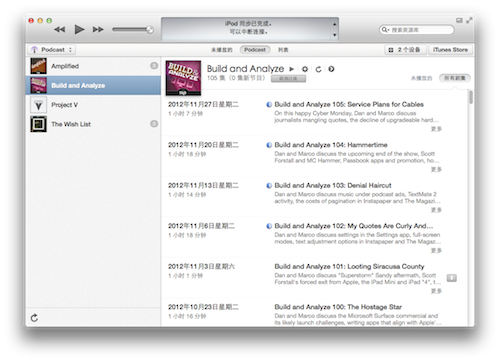Click date 2012年11月27日星期二
The image size is (500, 362).
[203, 104]
